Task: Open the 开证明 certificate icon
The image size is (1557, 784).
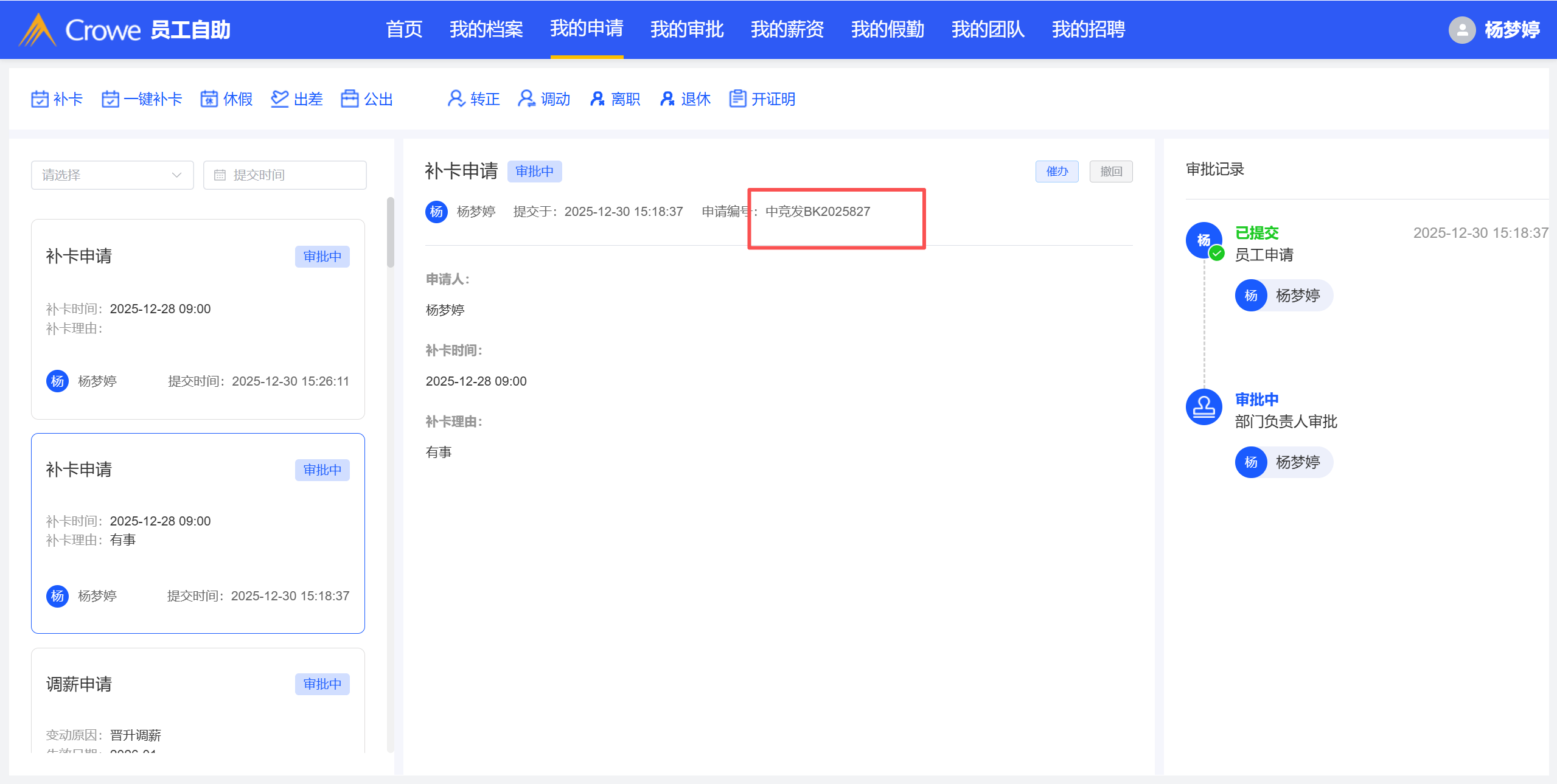Action: (x=737, y=99)
